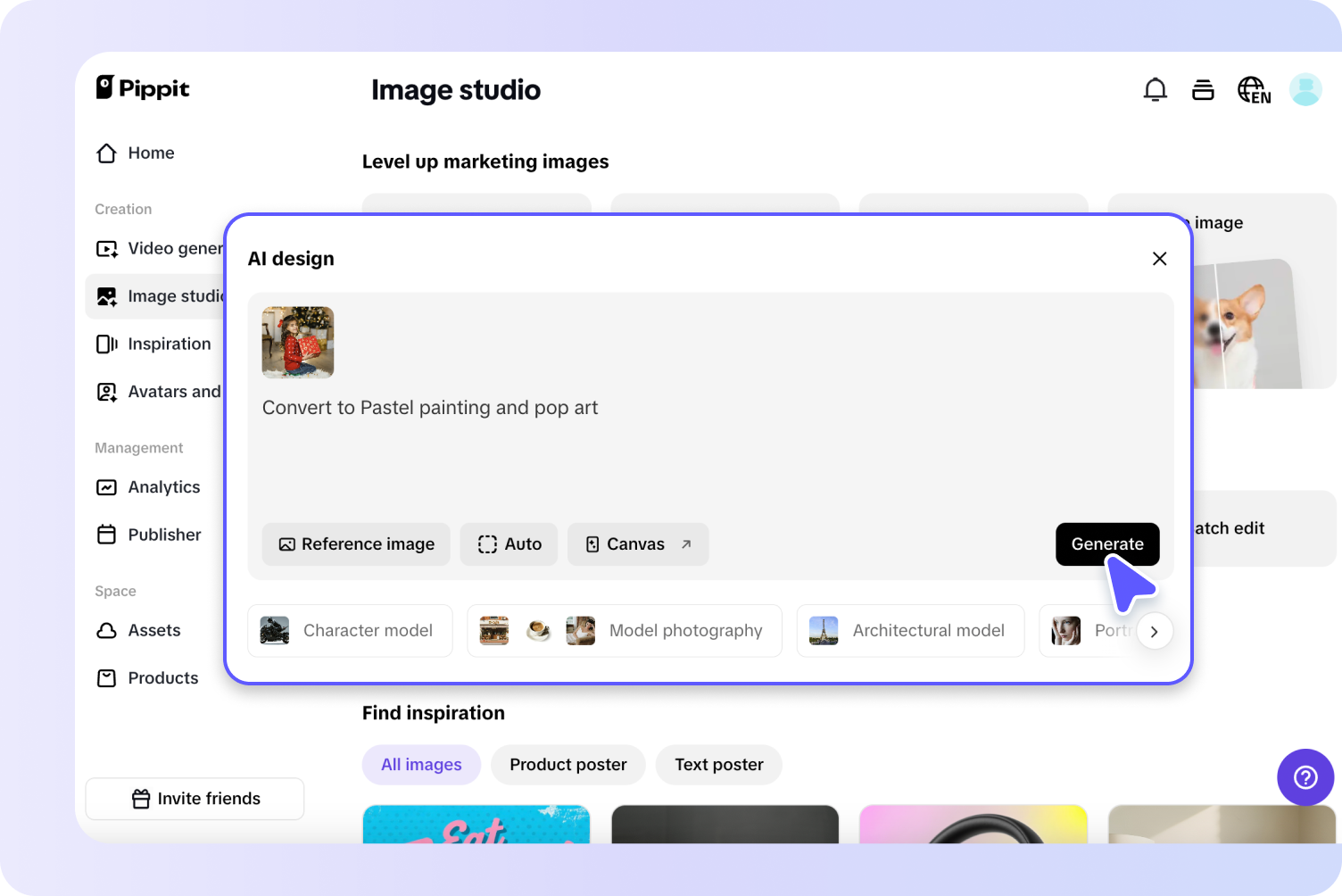Click the Invite friends button
The height and width of the screenshot is (896, 1342).
[x=195, y=798]
